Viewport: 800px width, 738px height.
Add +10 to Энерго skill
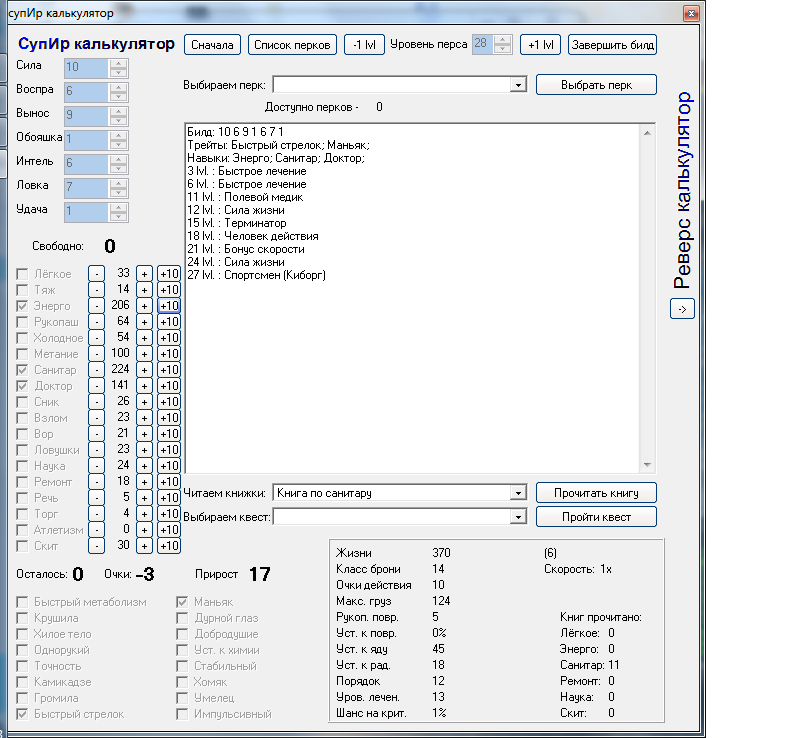(x=169, y=306)
